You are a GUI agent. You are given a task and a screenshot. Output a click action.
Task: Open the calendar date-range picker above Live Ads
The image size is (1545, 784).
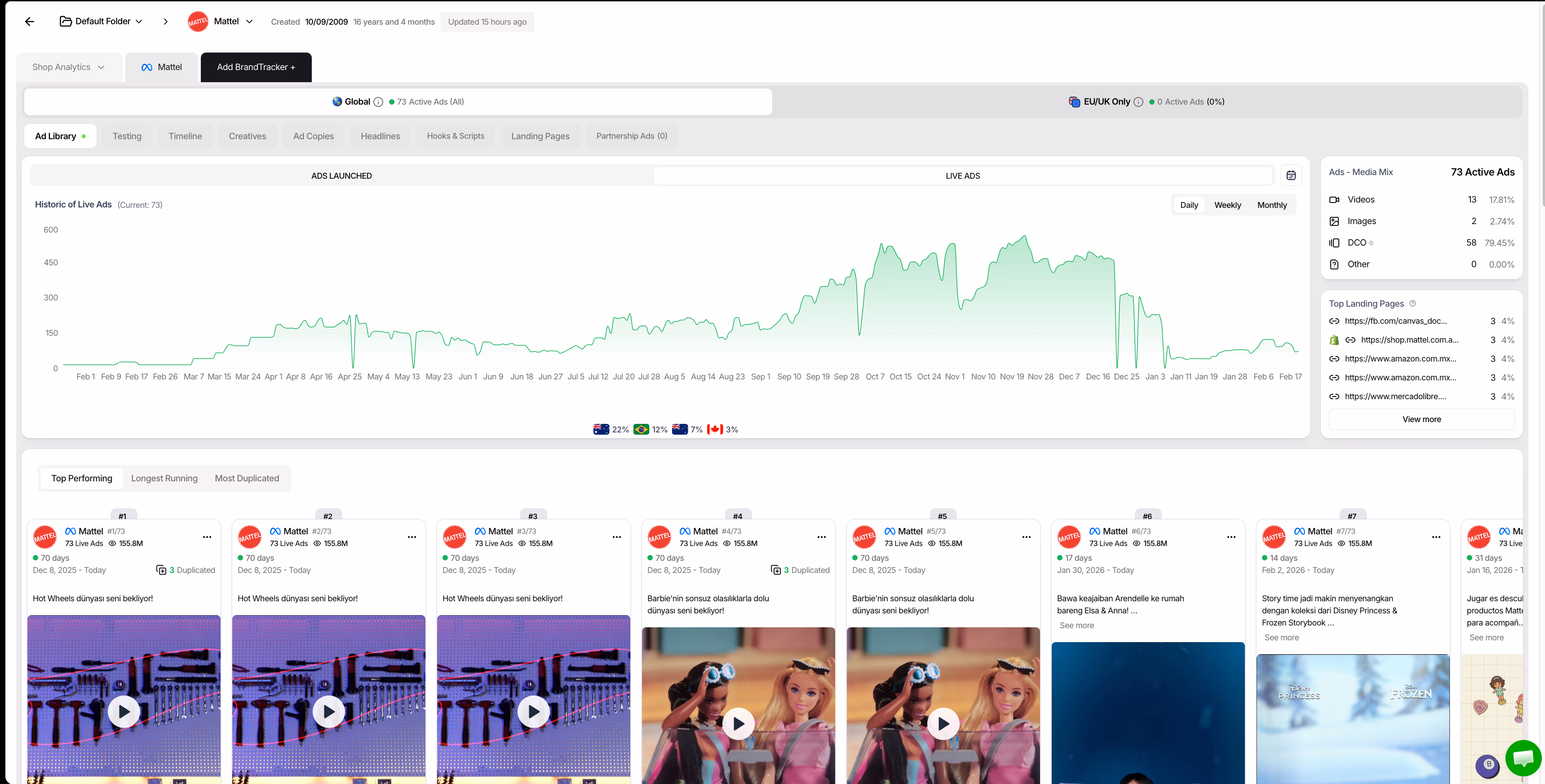coord(1291,175)
